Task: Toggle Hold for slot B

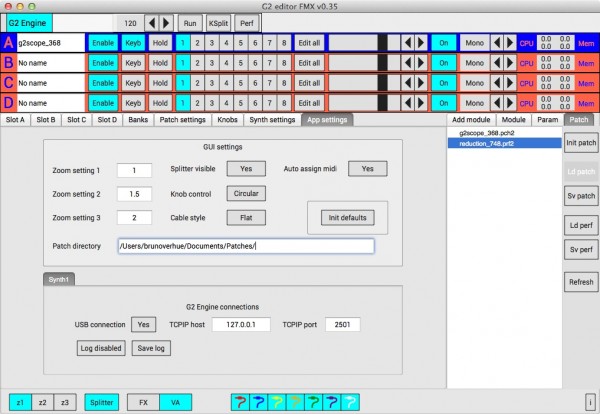Action: pos(160,63)
